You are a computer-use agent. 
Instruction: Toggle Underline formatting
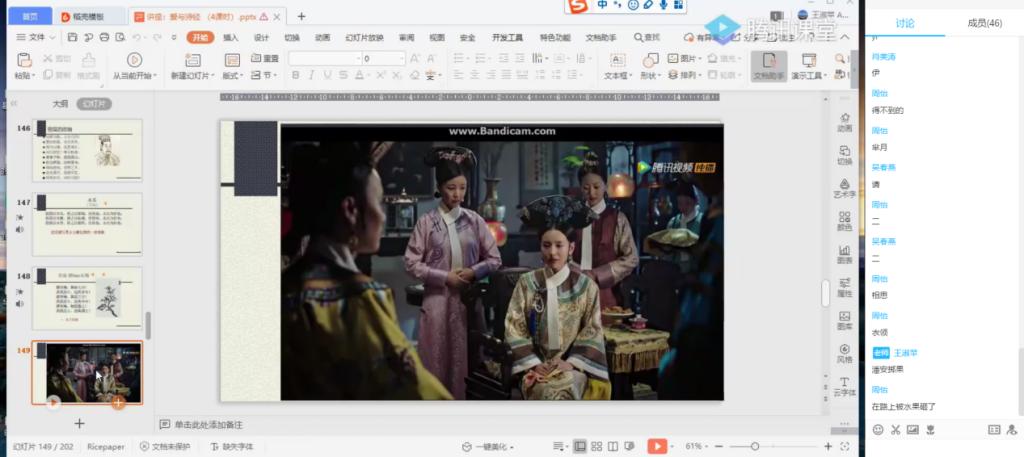pyautogui.click(x=327, y=76)
